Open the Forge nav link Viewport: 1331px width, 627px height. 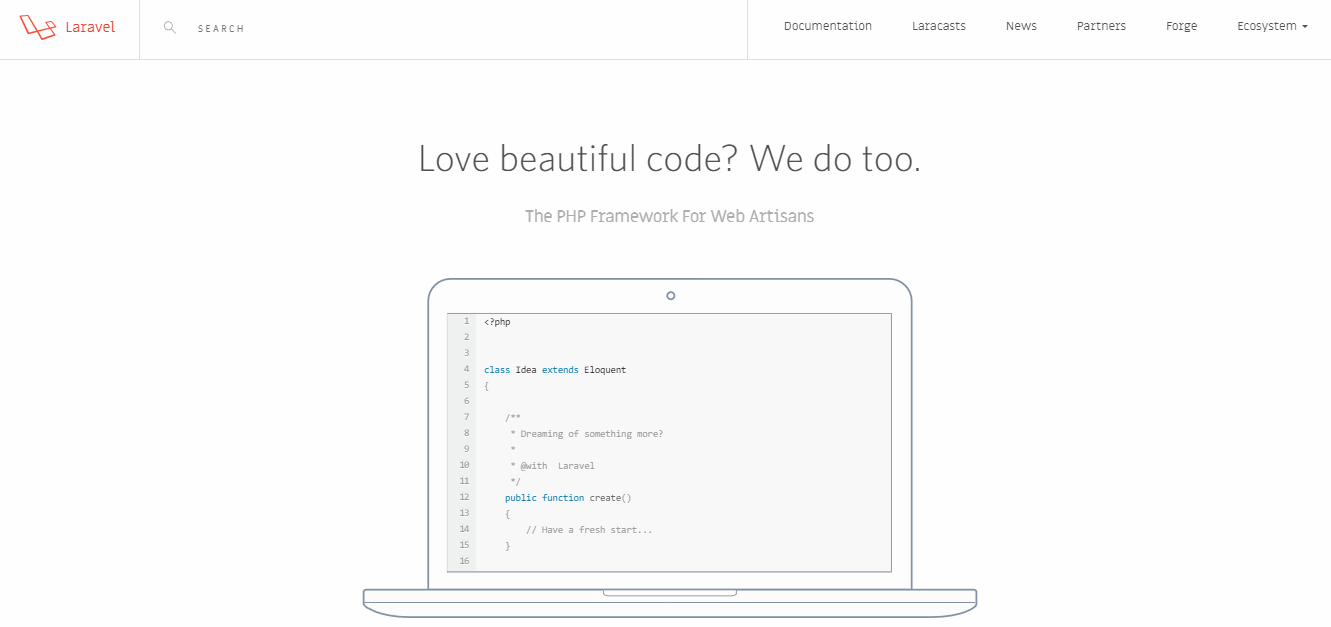pyautogui.click(x=1181, y=26)
